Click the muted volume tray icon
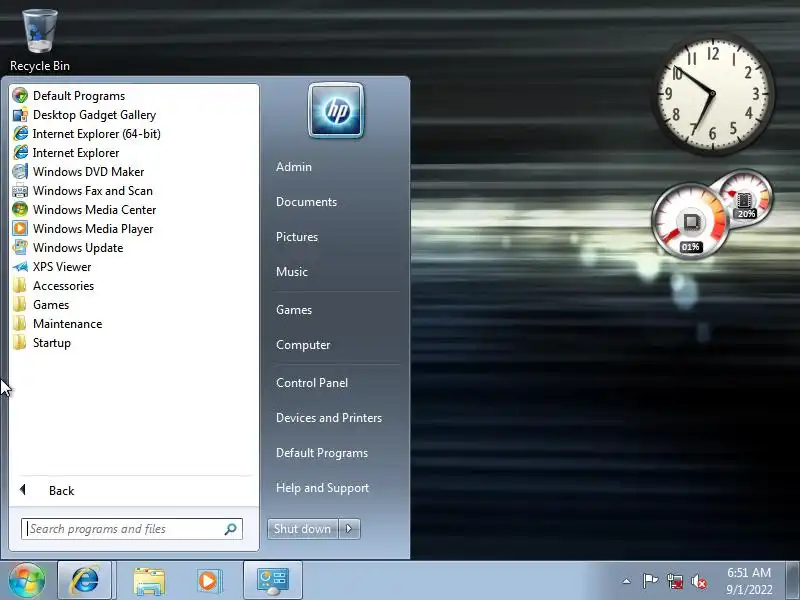The height and width of the screenshot is (600, 800). pyautogui.click(x=699, y=581)
